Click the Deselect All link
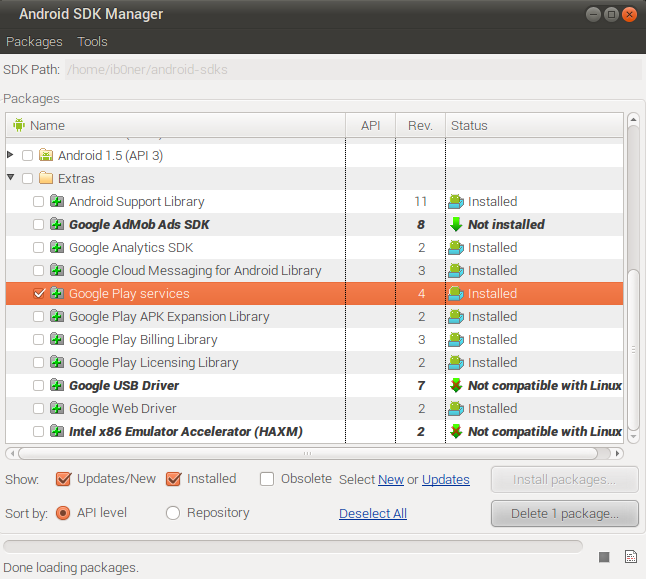 point(373,513)
